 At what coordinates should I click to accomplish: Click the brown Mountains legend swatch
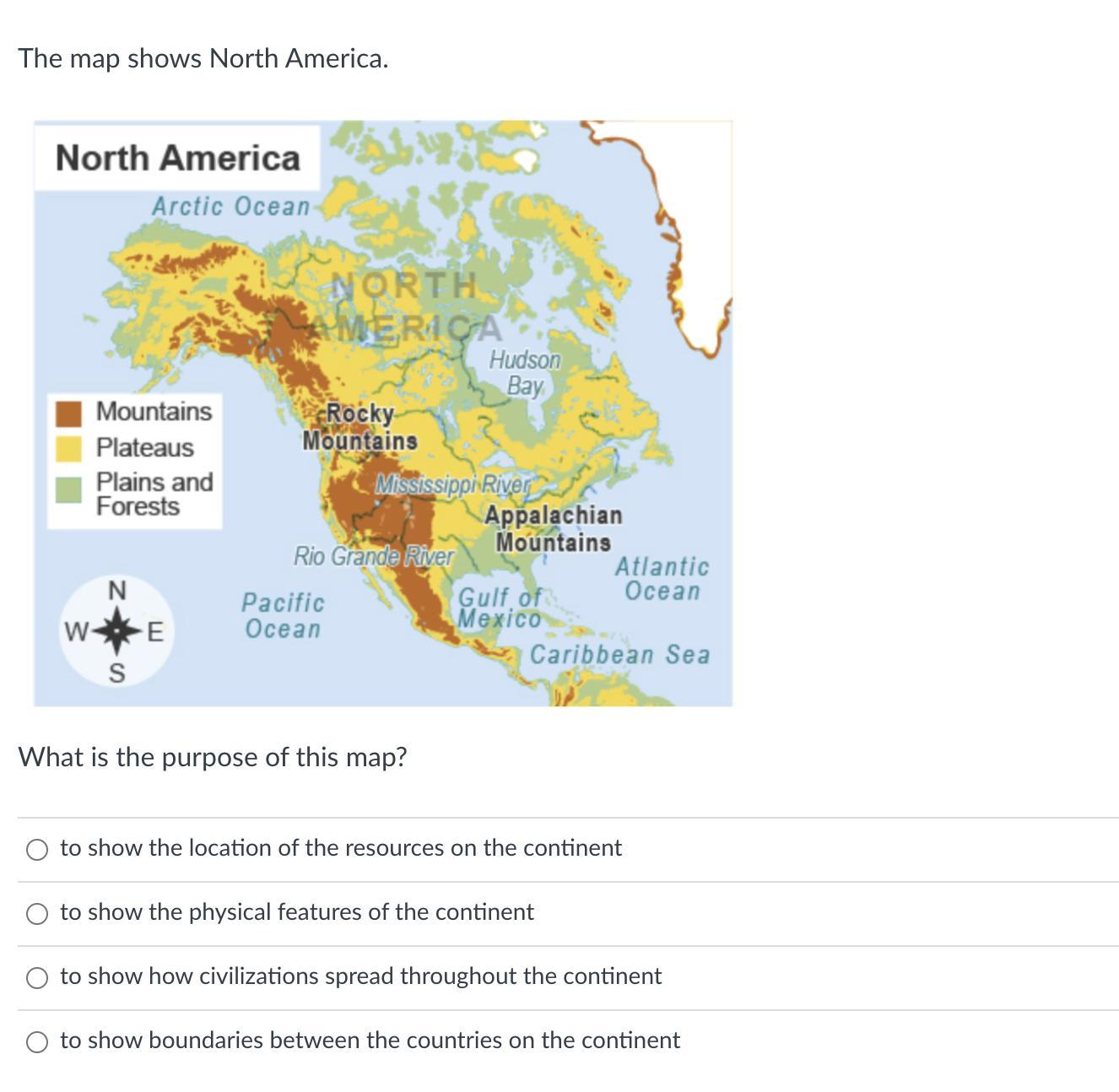pos(68,413)
